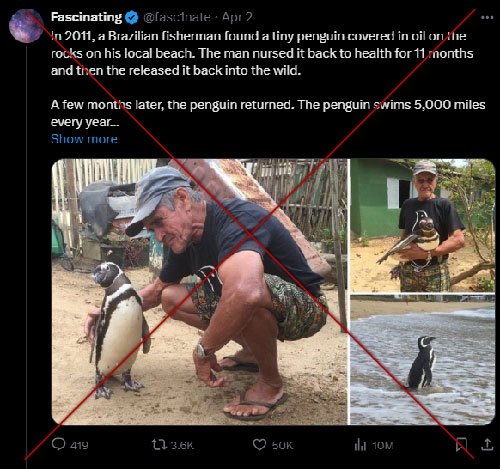500x469 pixels.
Task: Click the 50K likes count
Action: point(282,445)
